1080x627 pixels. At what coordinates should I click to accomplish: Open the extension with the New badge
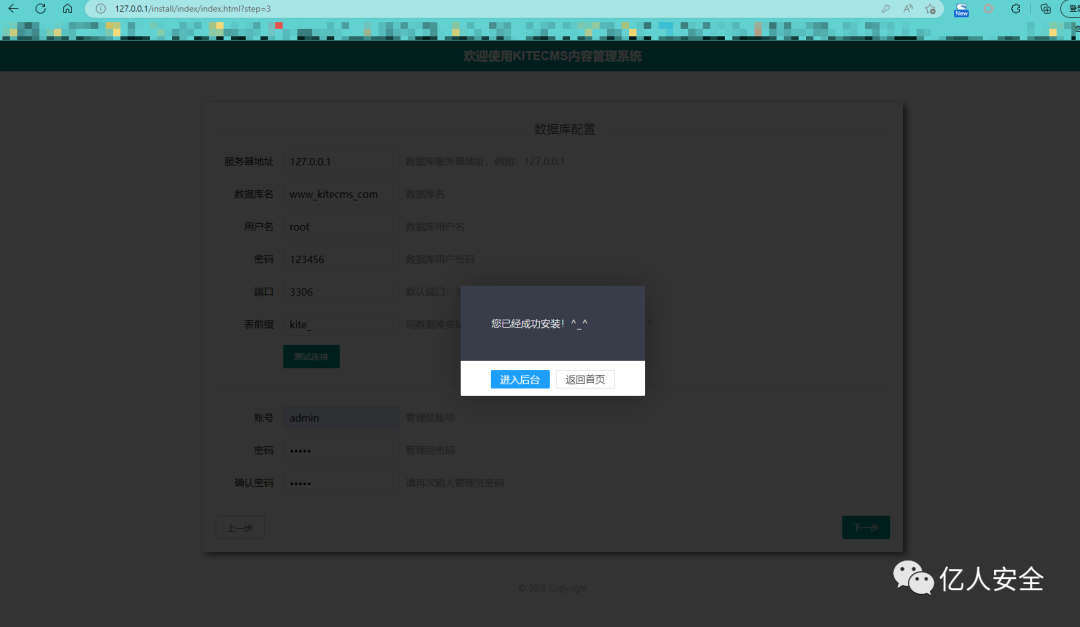(x=962, y=10)
